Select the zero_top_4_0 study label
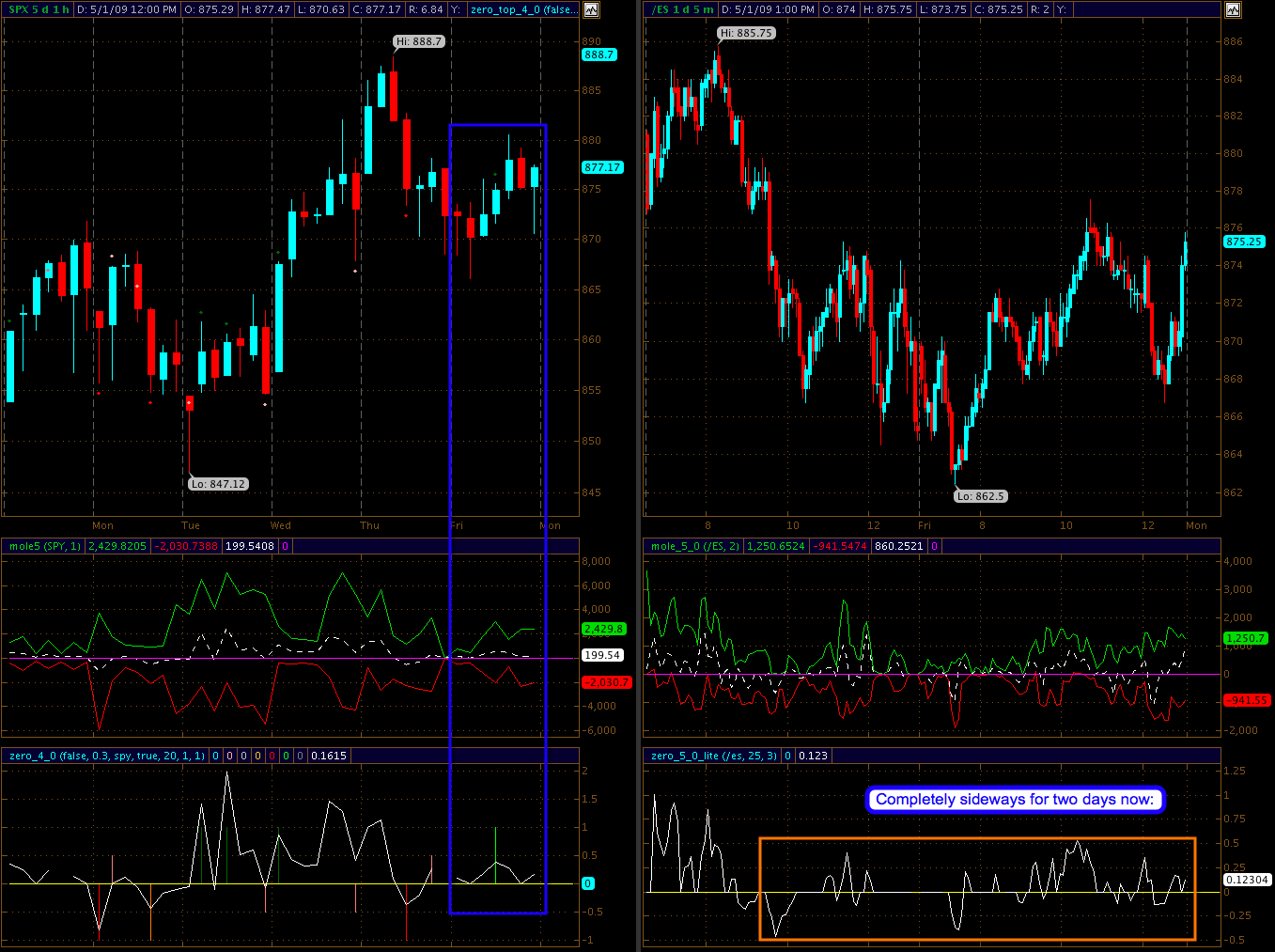Viewport: 1275px width, 952px height. point(522,9)
